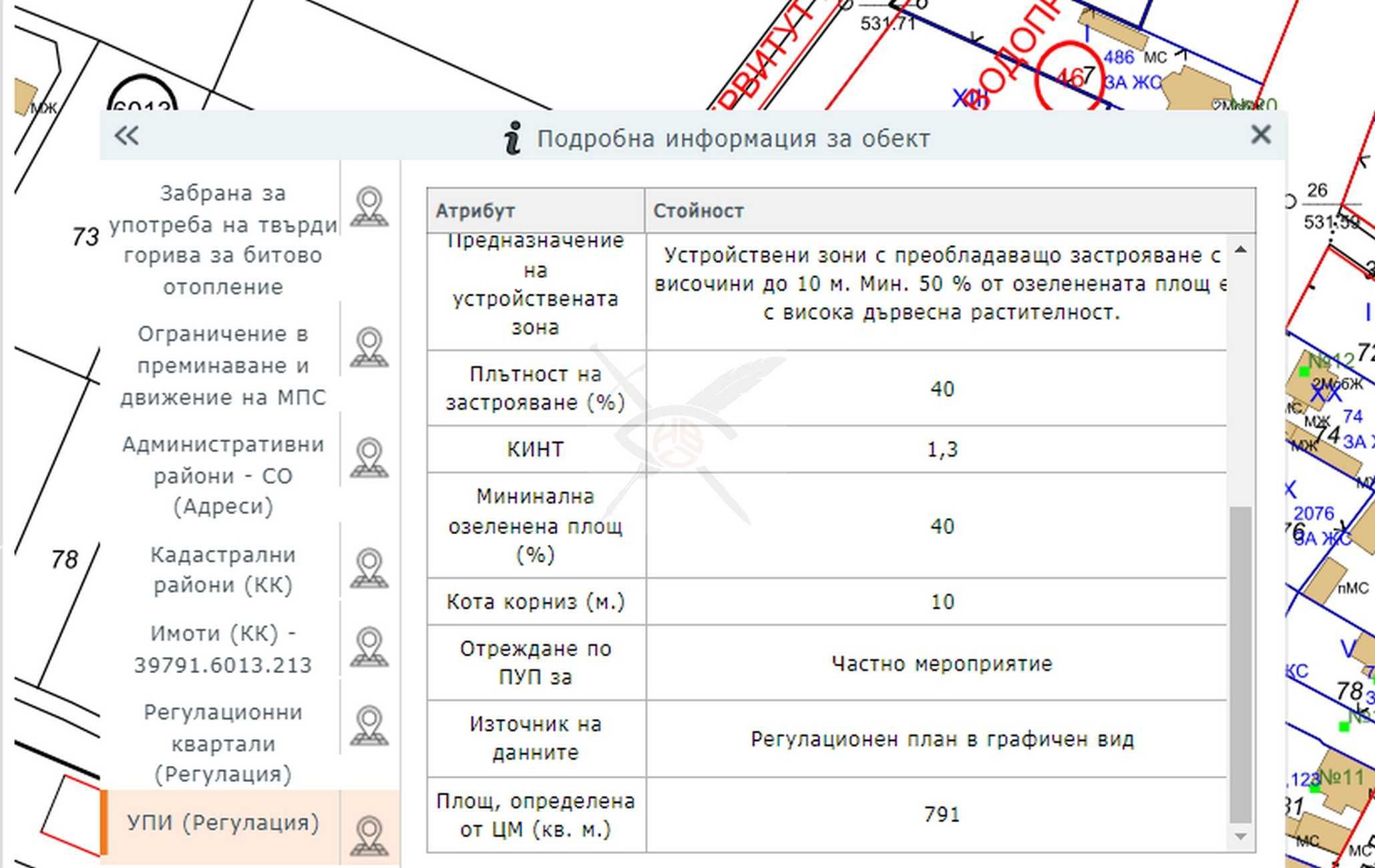Locate vehicle movement restriction layer on map
Screen dimensions: 1375x868
369,347
